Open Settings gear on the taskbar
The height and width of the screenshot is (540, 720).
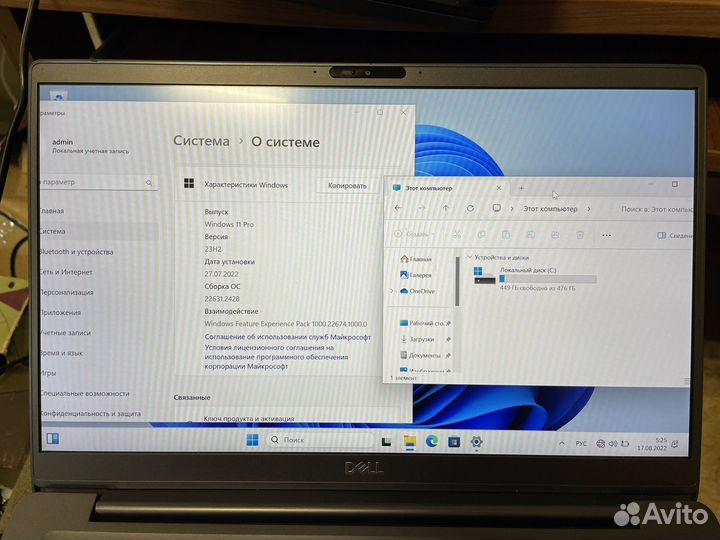[x=476, y=442]
